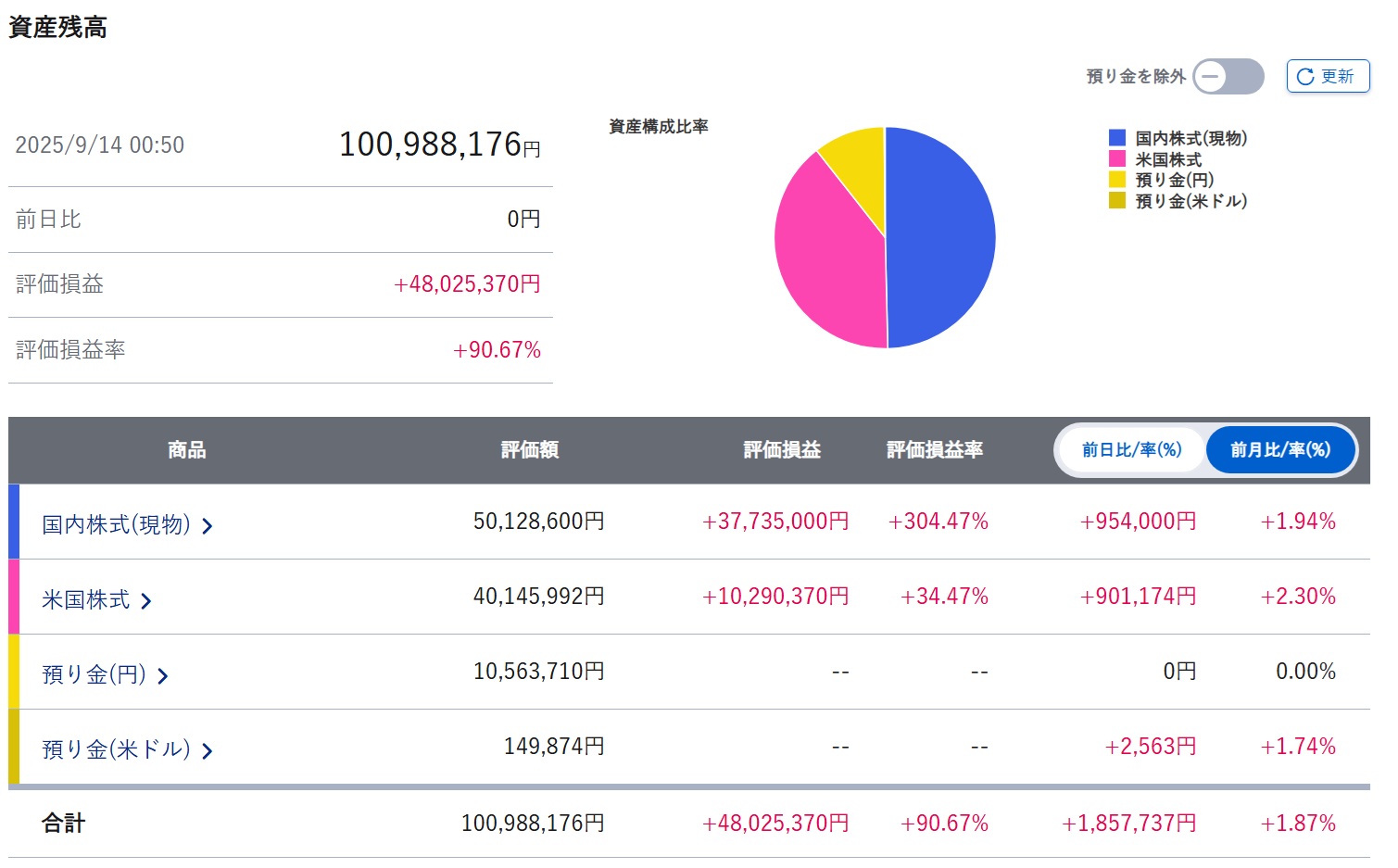
Task: Click the refresh icon in 更新 button
Action: pos(1304,77)
